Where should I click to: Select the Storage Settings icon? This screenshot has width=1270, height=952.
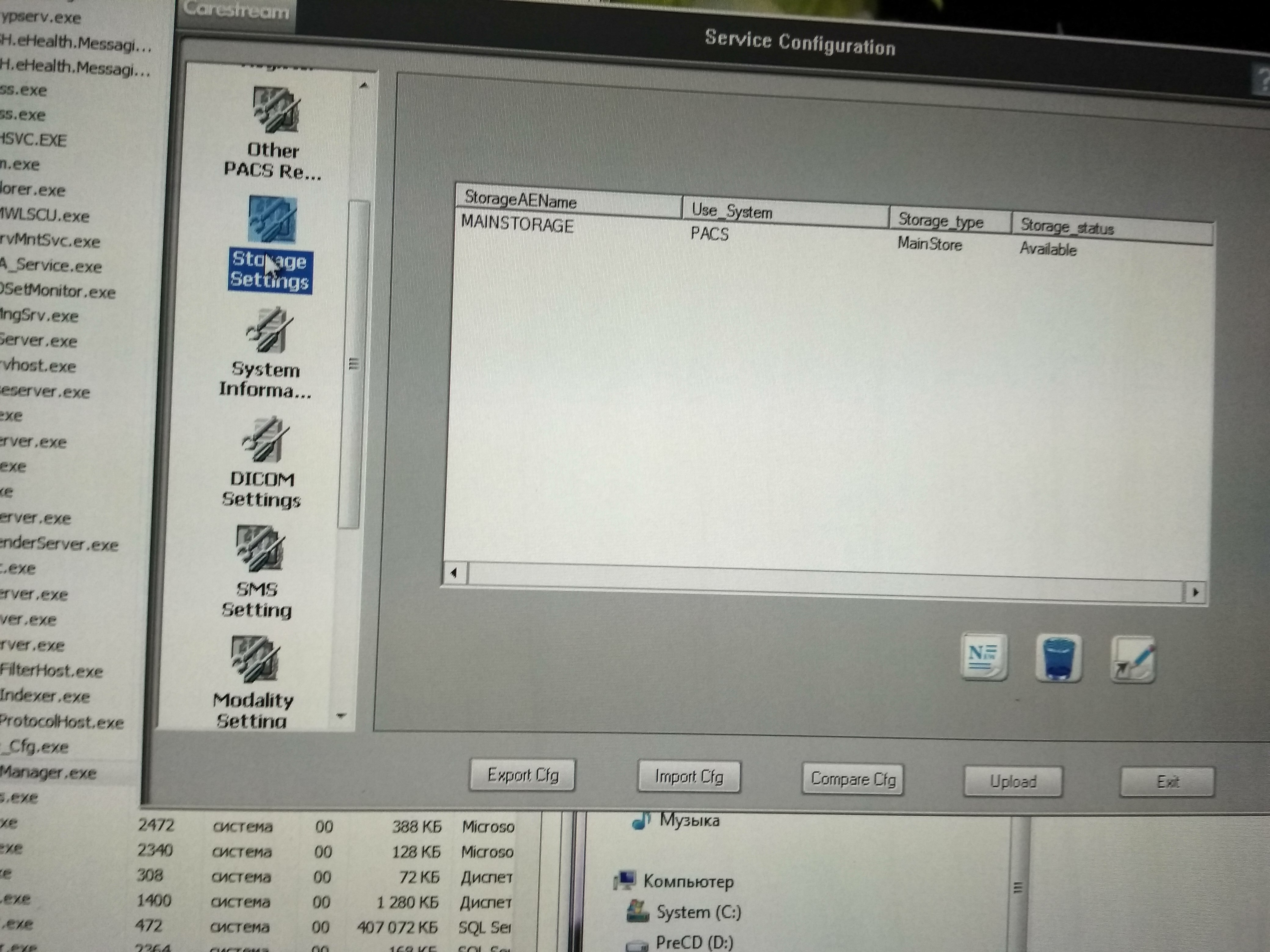[x=272, y=220]
